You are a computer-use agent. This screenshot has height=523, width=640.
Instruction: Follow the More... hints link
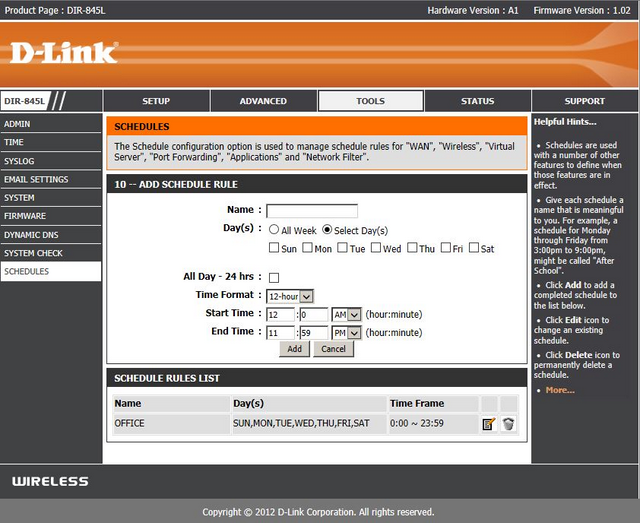pos(560,390)
